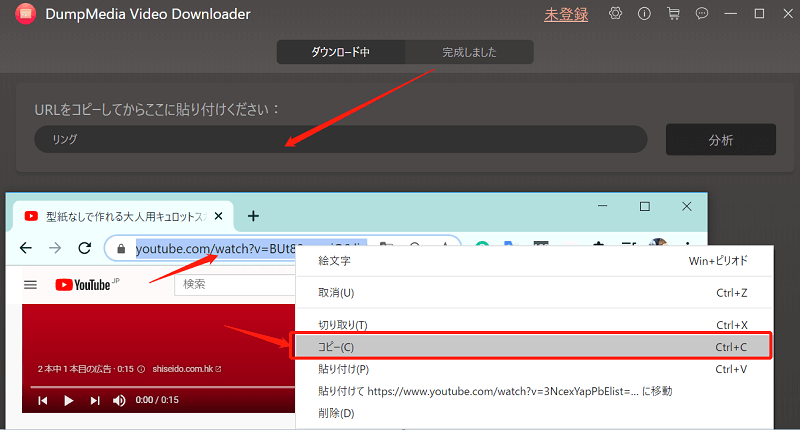
Task: Close the Chrome browser window
Action: click(x=687, y=206)
